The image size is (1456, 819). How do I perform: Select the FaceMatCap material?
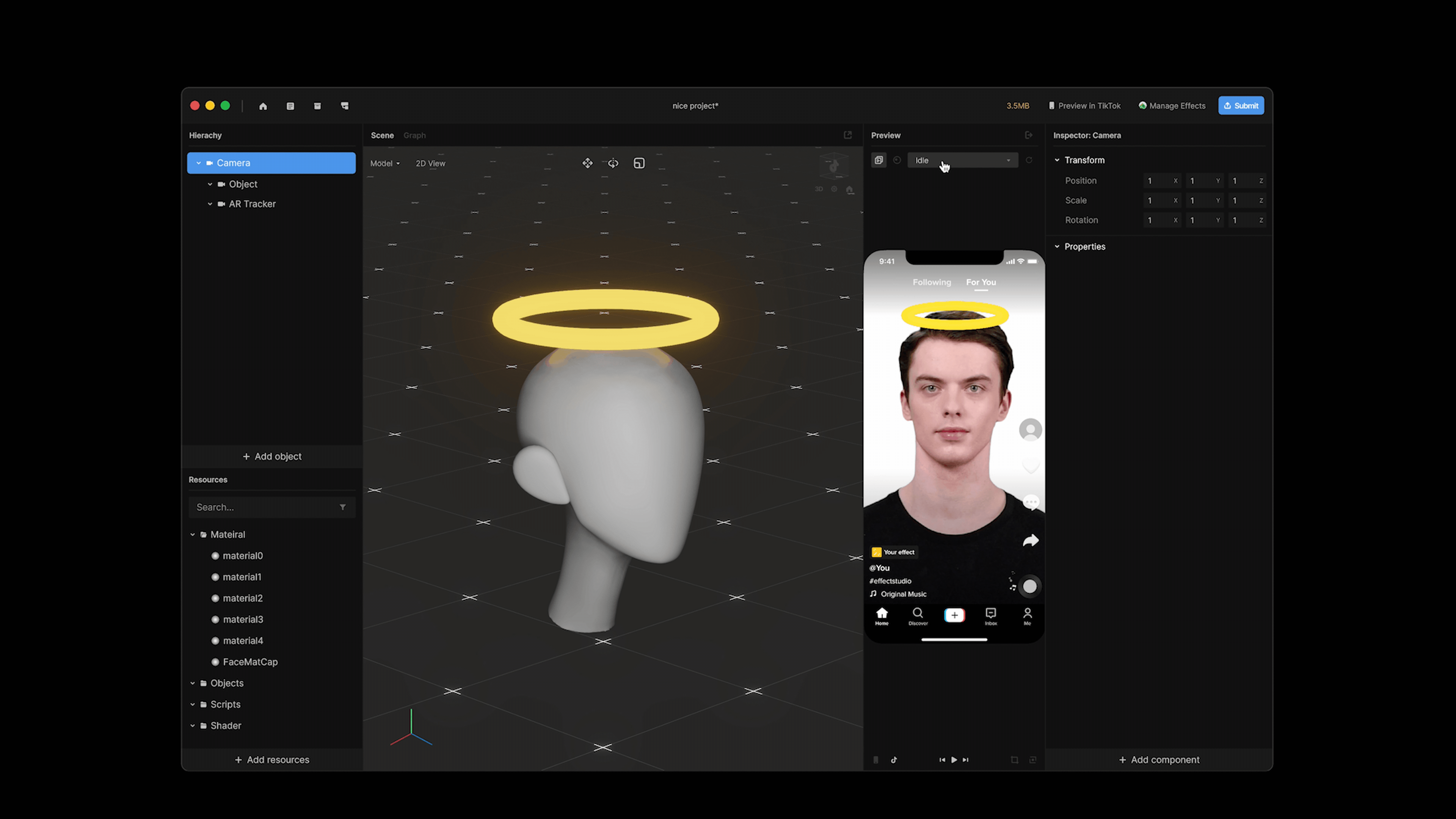[250, 662]
